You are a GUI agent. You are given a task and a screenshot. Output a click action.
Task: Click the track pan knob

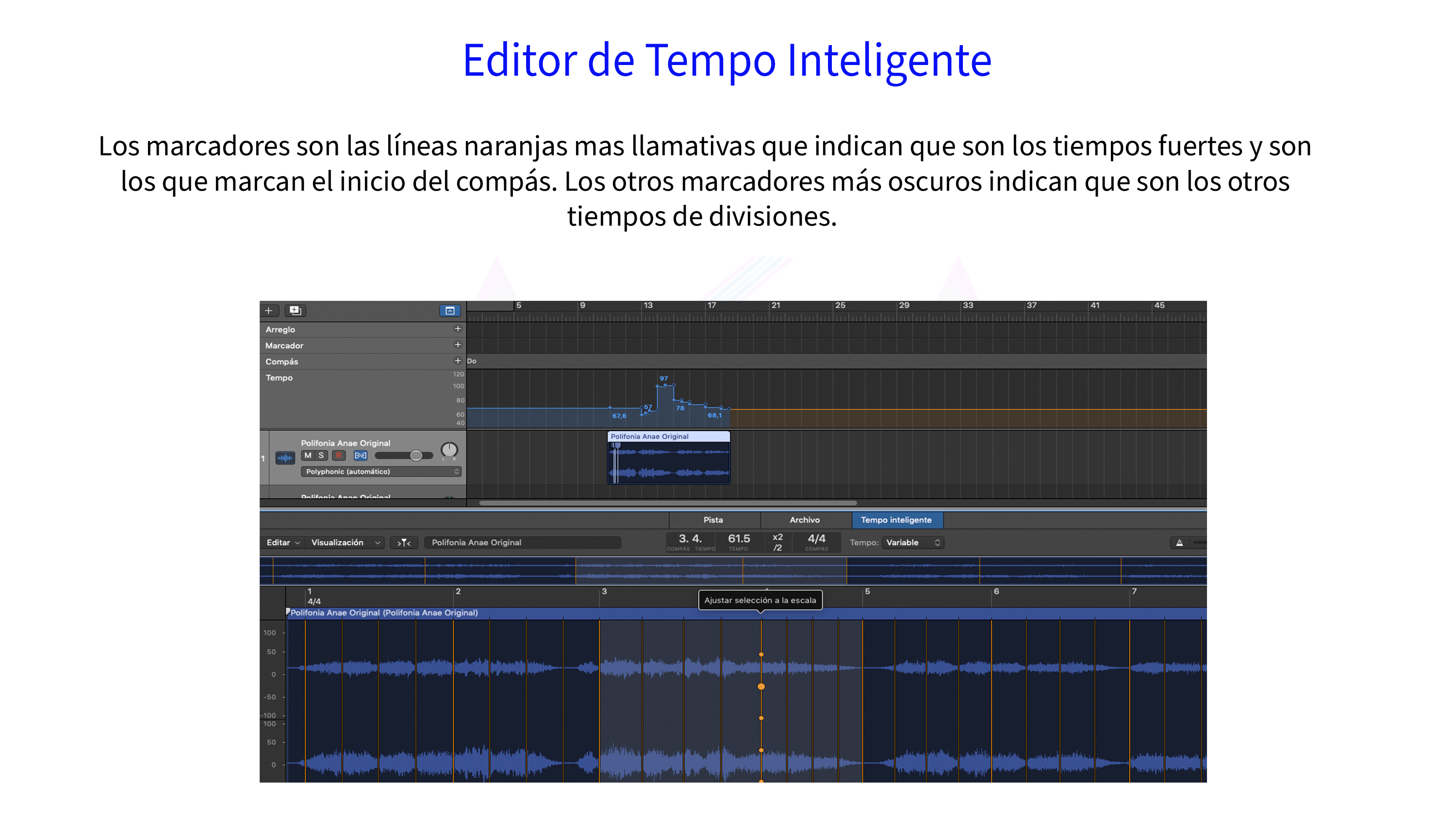click(449, 450)
